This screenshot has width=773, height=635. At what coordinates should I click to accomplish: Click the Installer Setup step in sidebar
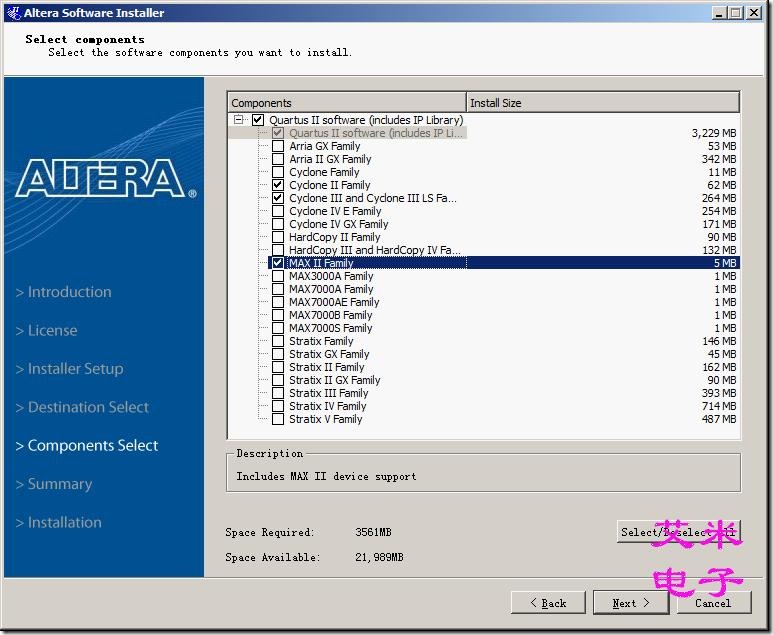tap(70, 369)
